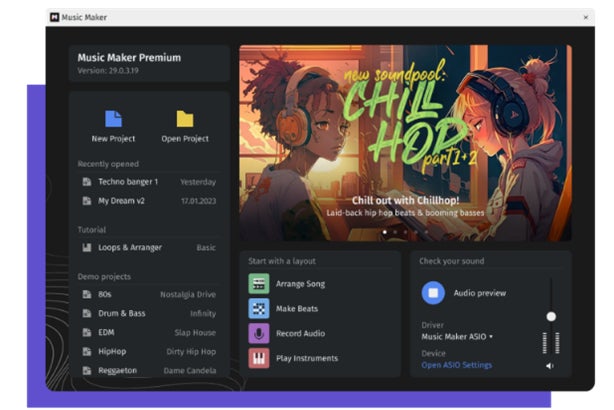Click the "Audio preview" label
Image resolution: width=614 pixels, height=410 pixels.
pos(480,293)
